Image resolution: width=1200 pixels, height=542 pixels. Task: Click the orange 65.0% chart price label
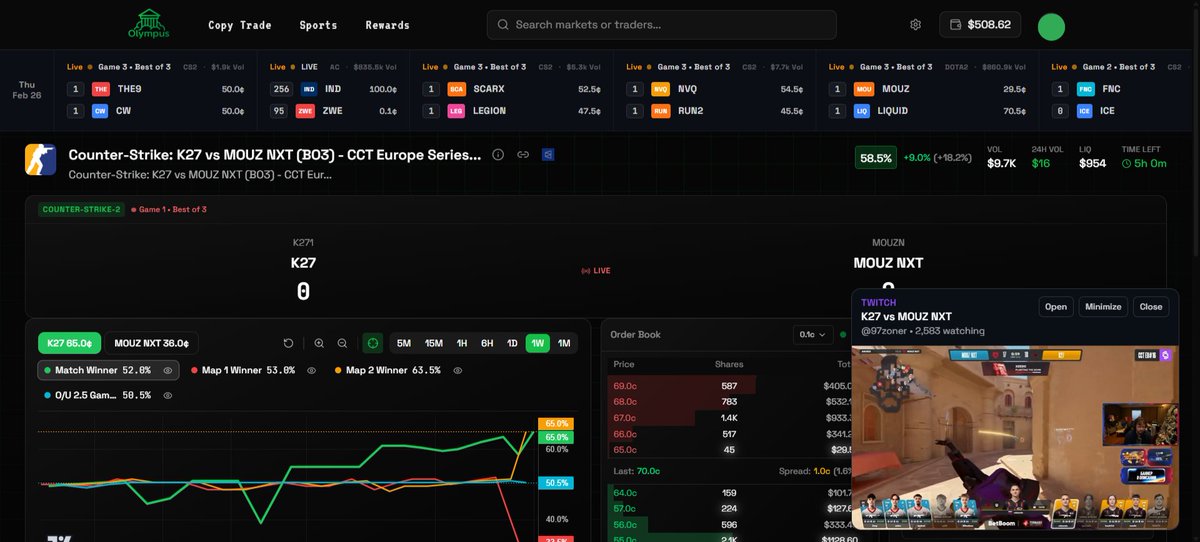tap(557, 424)
